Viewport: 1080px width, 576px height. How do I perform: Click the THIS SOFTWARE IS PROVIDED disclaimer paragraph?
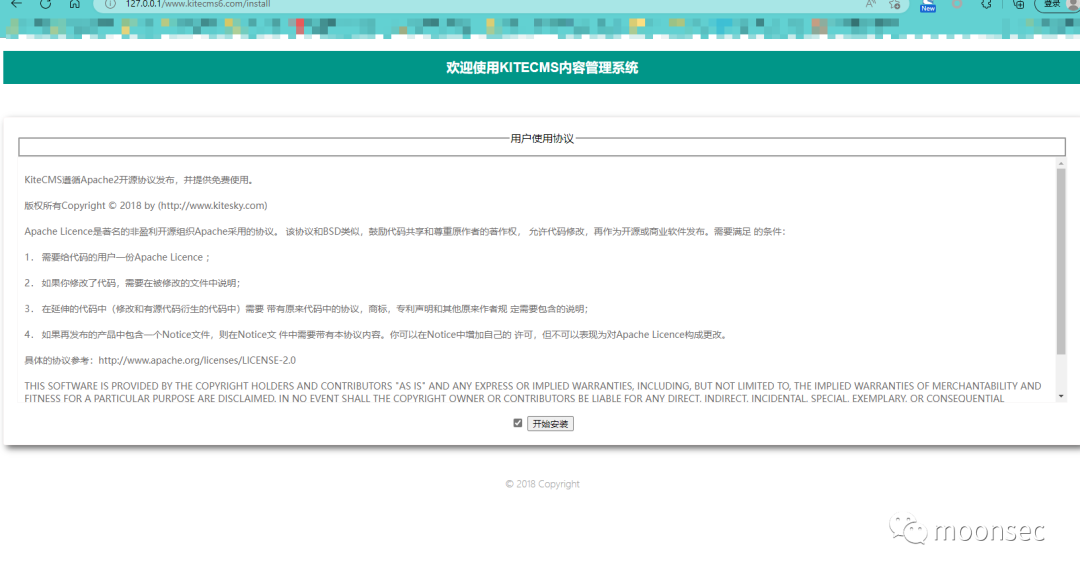click(x=533, y=391)
